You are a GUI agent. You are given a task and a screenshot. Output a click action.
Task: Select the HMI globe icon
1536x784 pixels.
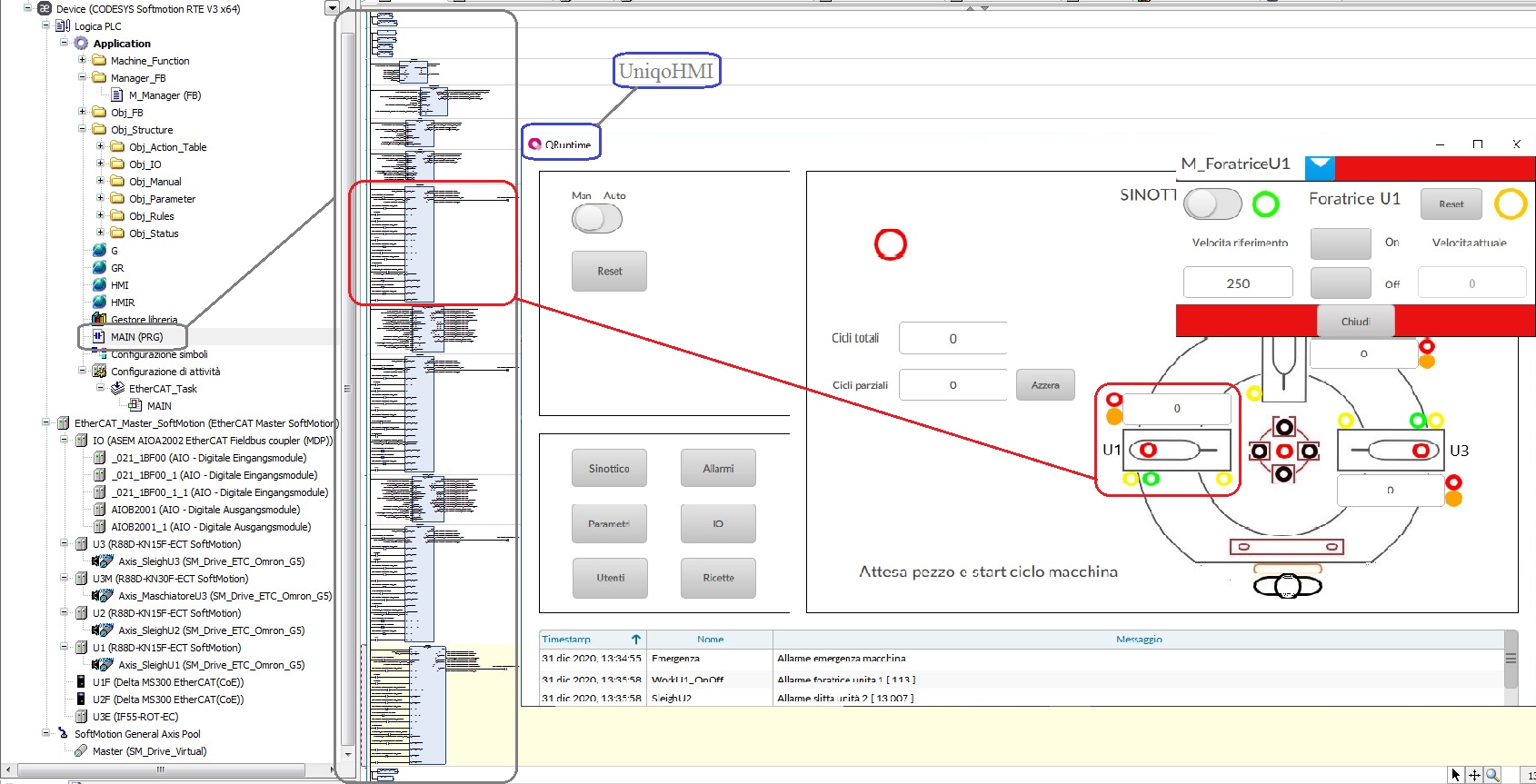coord(99,284)
